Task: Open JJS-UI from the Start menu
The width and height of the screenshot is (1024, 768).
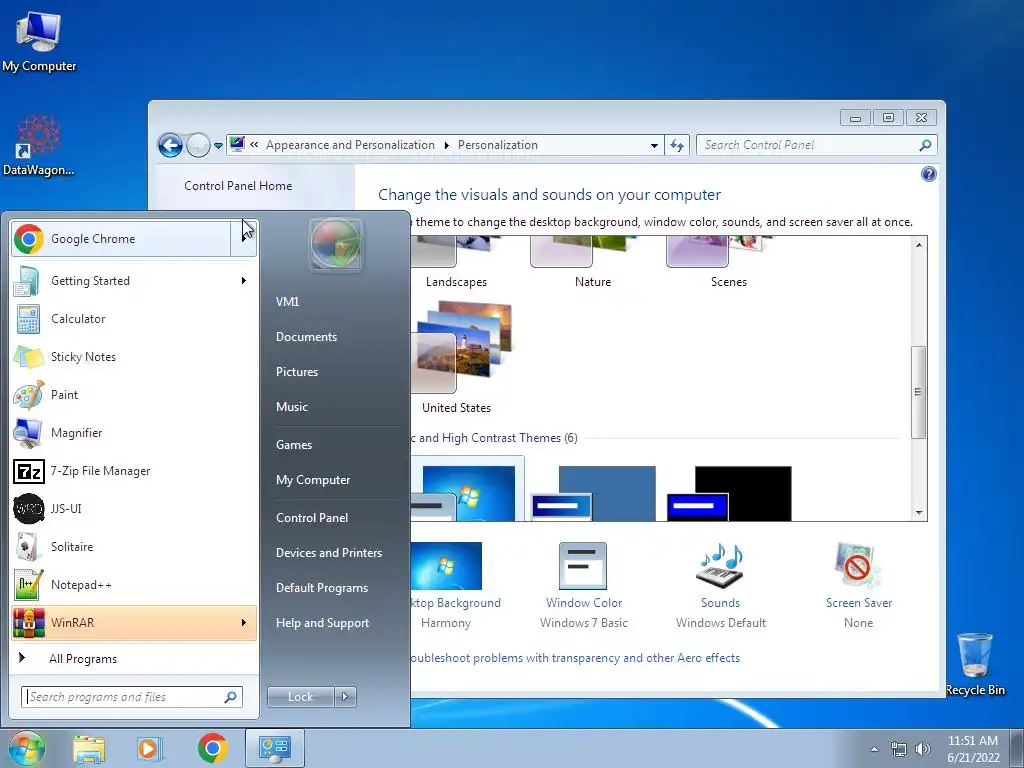Action: [134, 509]
